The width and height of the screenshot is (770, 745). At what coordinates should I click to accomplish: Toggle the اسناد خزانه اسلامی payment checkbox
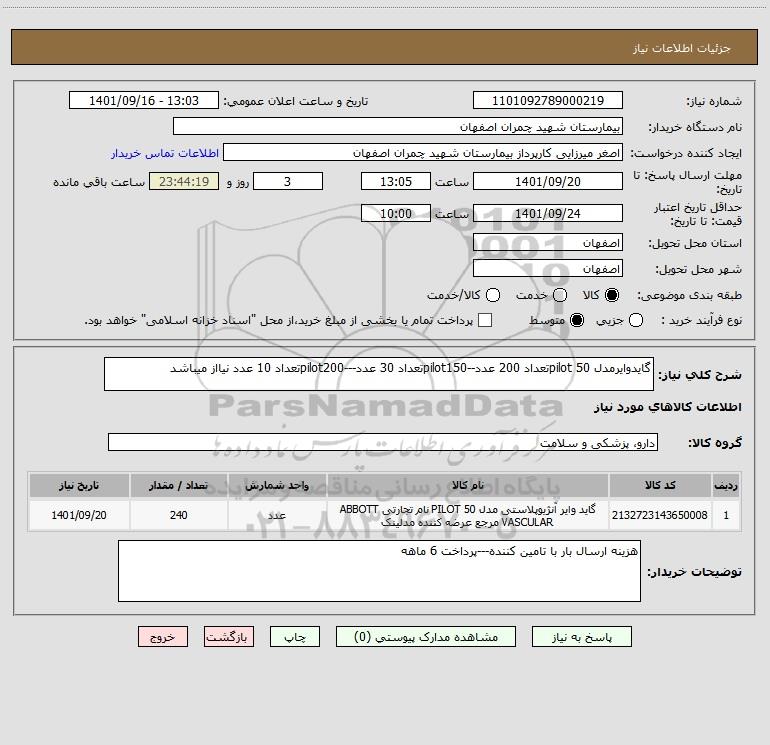tap(485, 320)
